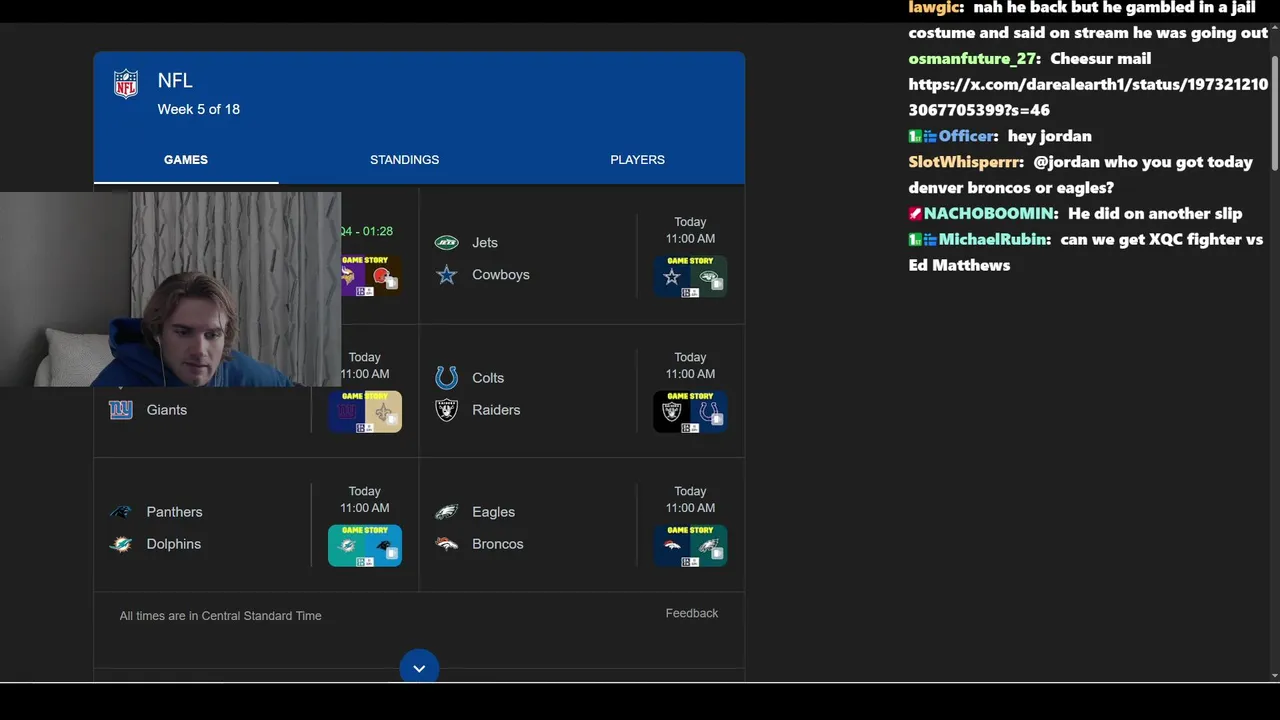
Task: Open the x.com link in chat
Action: click(1088, 97)
